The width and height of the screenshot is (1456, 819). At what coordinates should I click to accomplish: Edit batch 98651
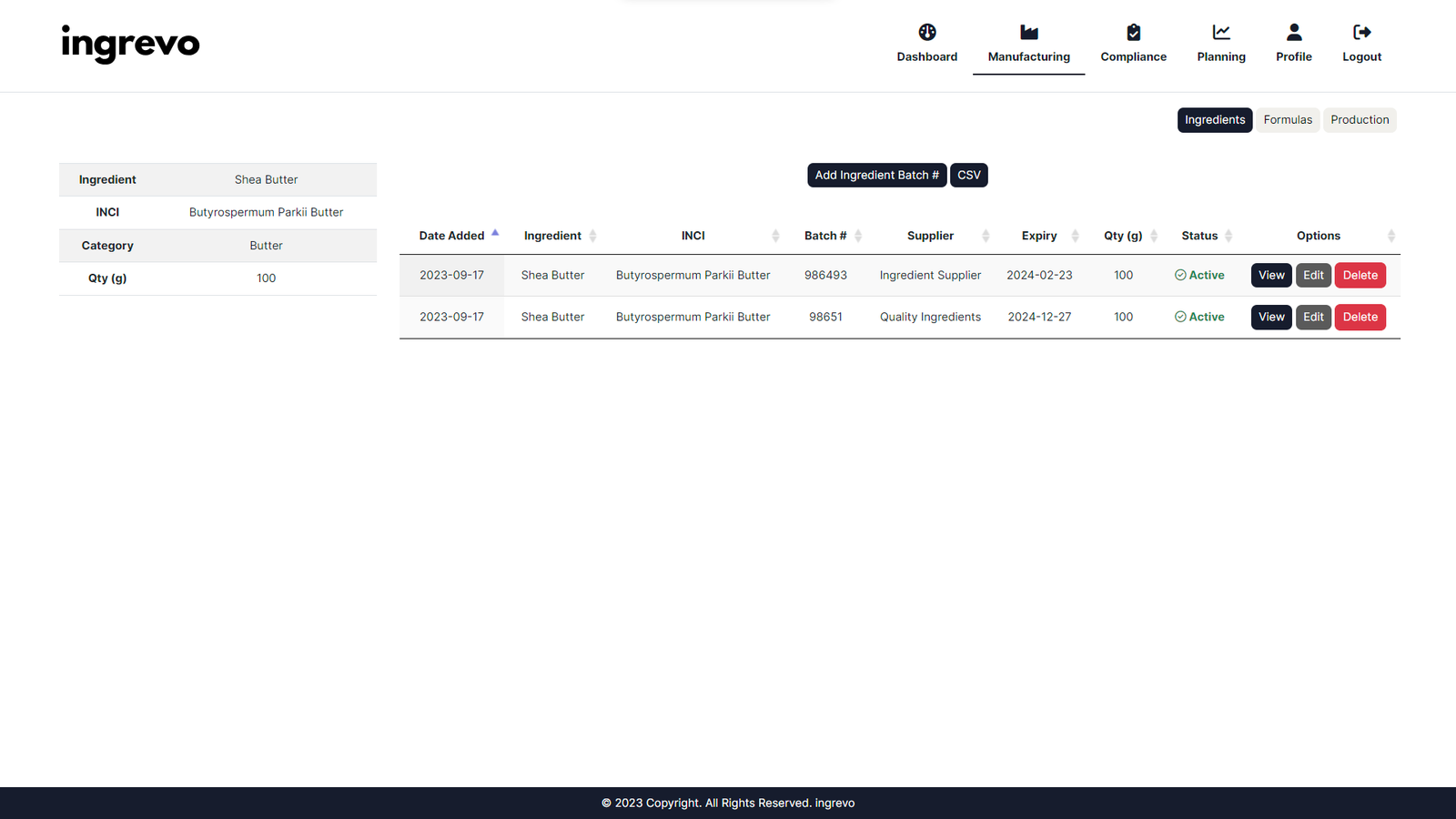tap(1313, 317)
